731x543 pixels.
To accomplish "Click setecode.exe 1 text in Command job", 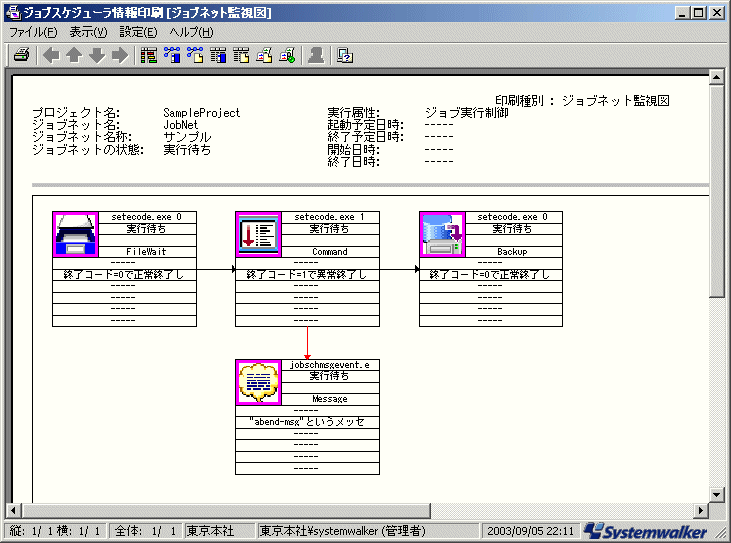I will tap(330, 217).
